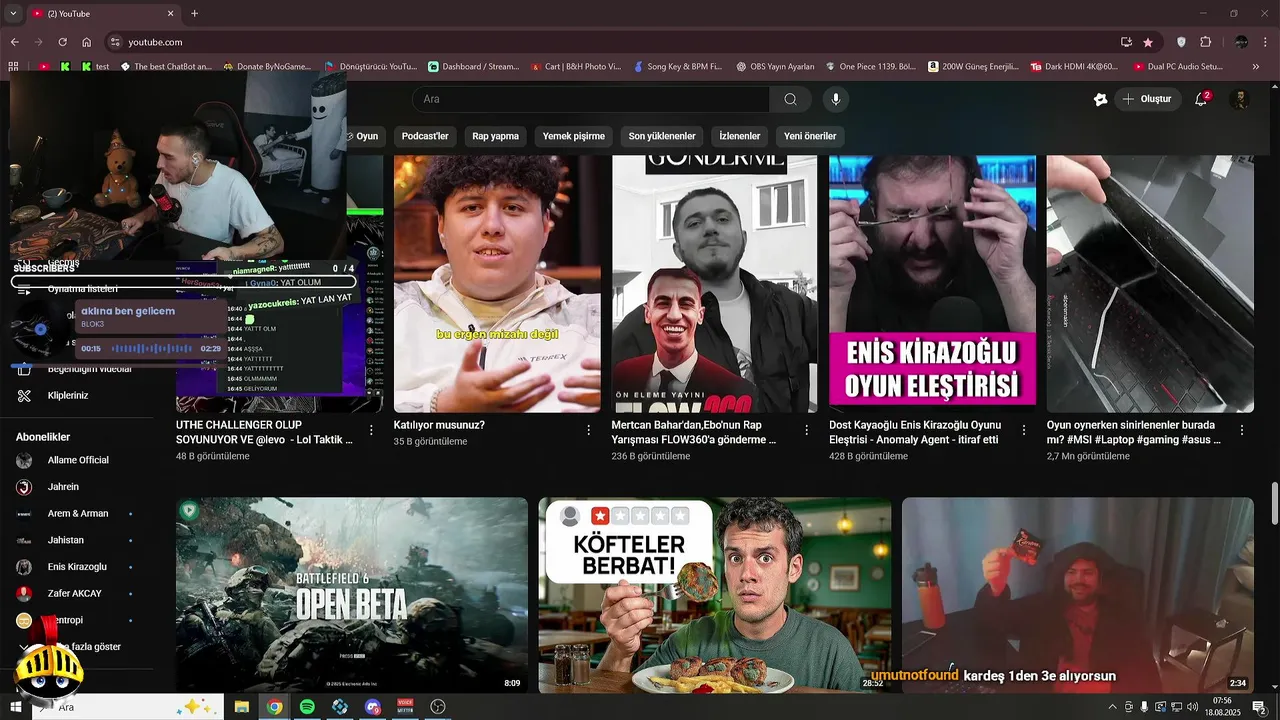This screenshot has height=720, width=1280.
Task: Bookmark this page with the star icon
Action: click(1148, 42)
